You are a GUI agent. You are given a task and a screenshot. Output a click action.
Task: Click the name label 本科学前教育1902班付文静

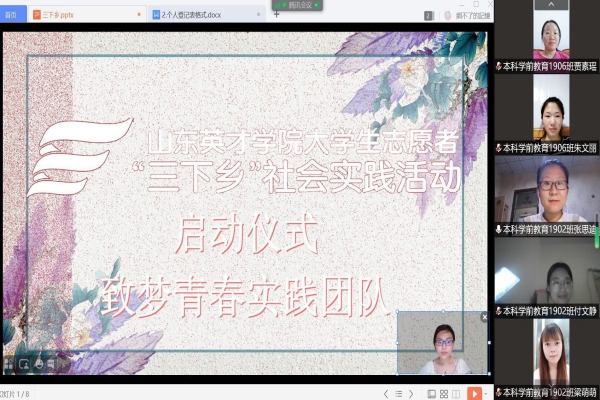(x=549, y=311)
